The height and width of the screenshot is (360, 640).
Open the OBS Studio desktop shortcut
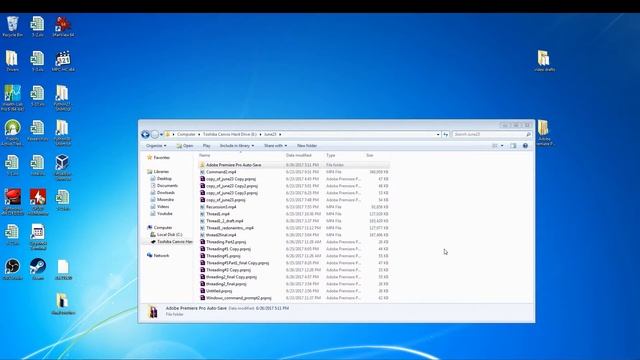[x=12, y=269]
